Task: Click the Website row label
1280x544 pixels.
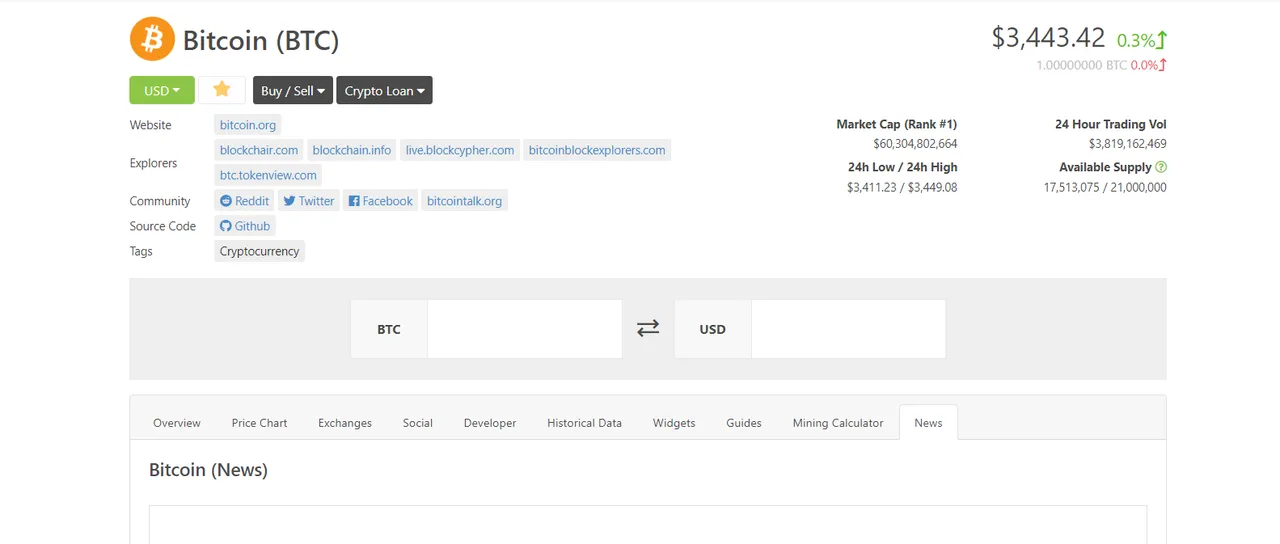Action: pyautogui.click(x=151, y=125)
